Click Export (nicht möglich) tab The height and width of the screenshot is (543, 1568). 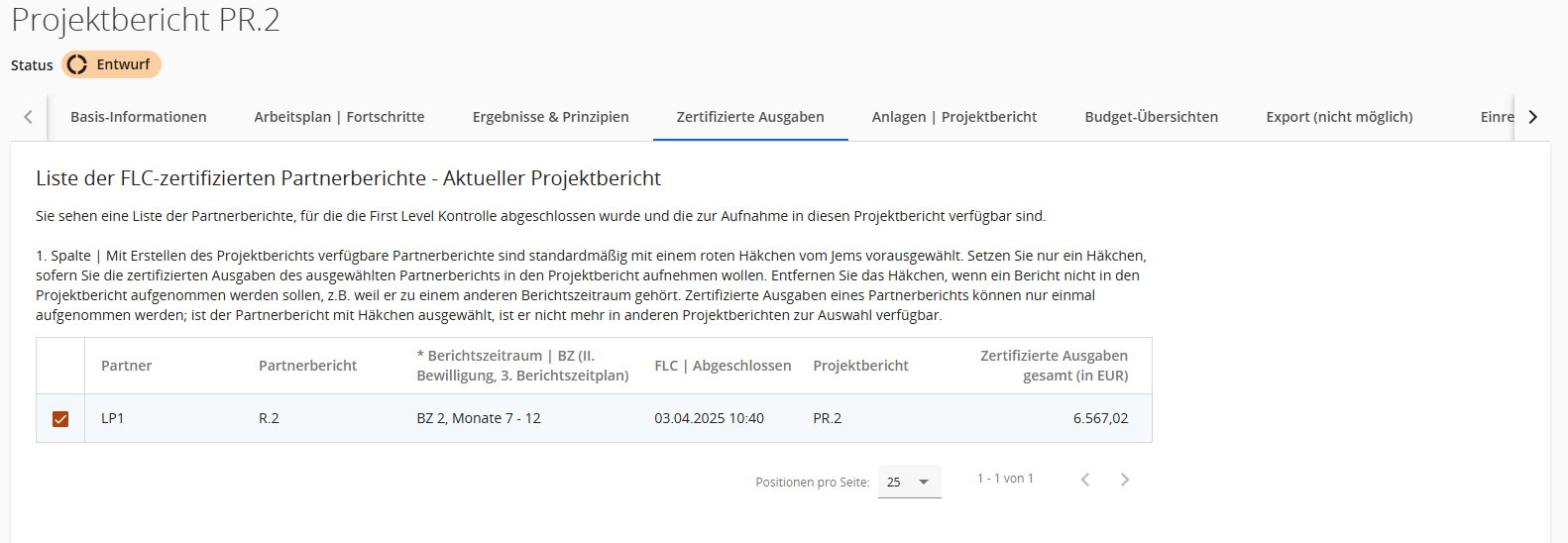click(x=1339, y=117)
